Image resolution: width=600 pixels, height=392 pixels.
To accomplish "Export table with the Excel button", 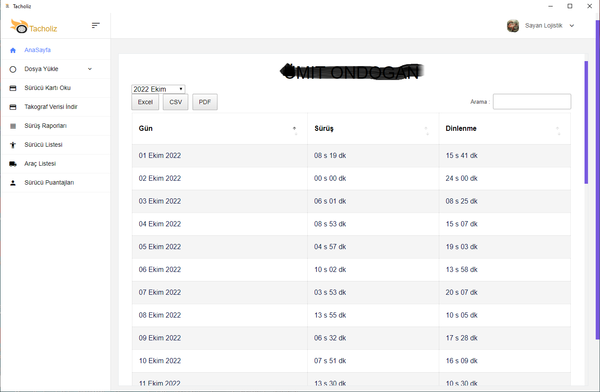I will coord(145,102).
